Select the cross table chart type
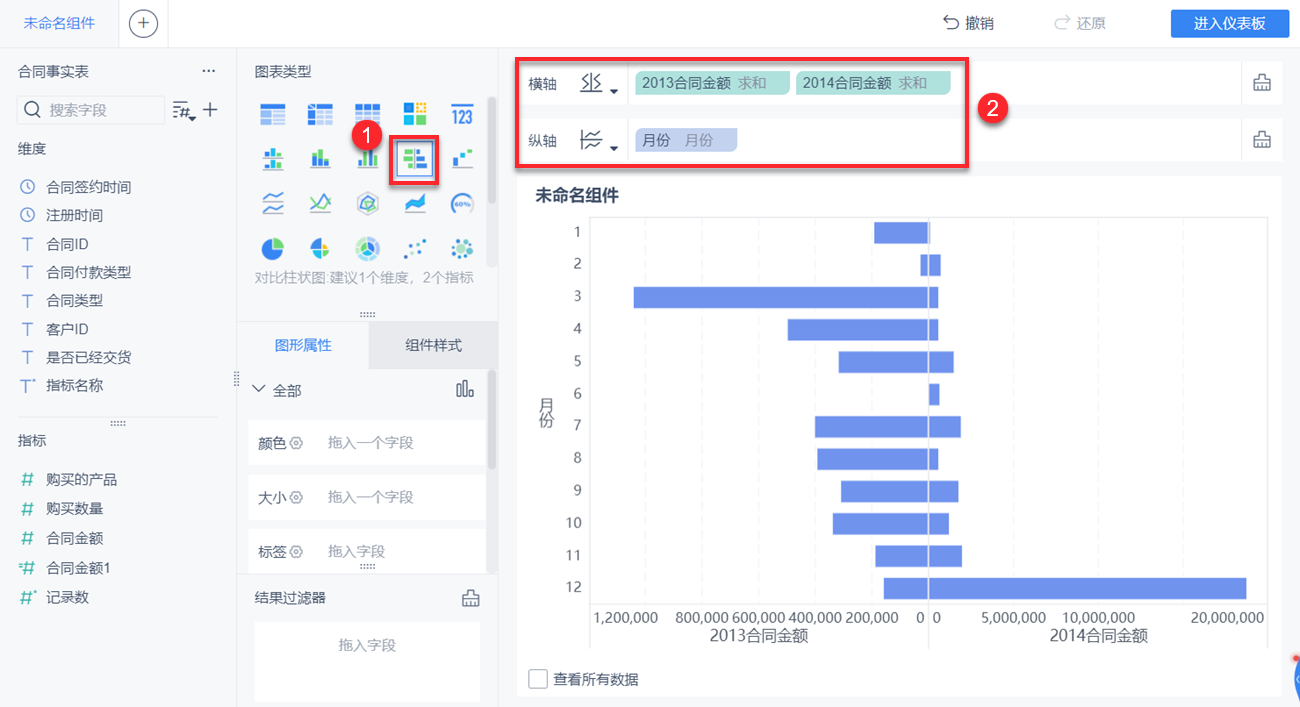This screenshot has width=1300, height=707. (x=319, y=114)
